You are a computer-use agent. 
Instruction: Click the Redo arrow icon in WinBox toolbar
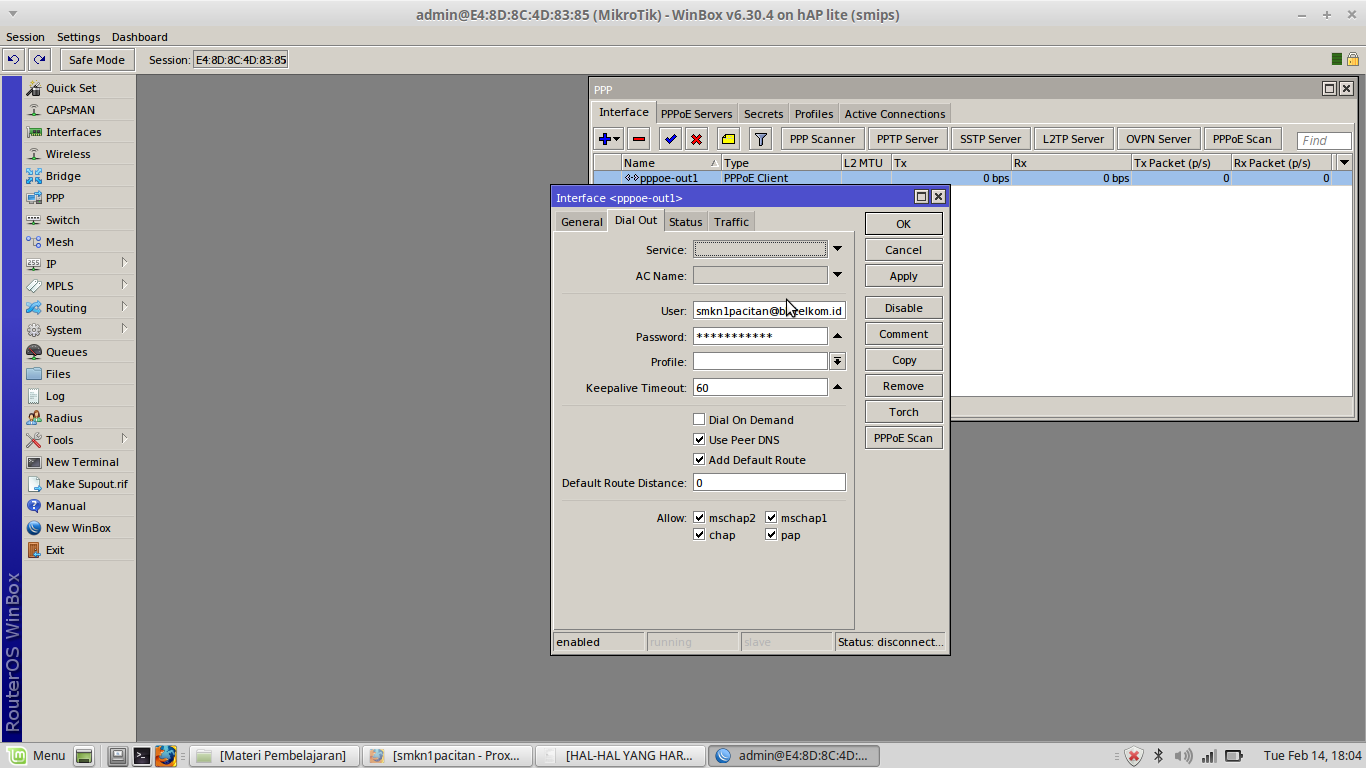tap(39, 60)
